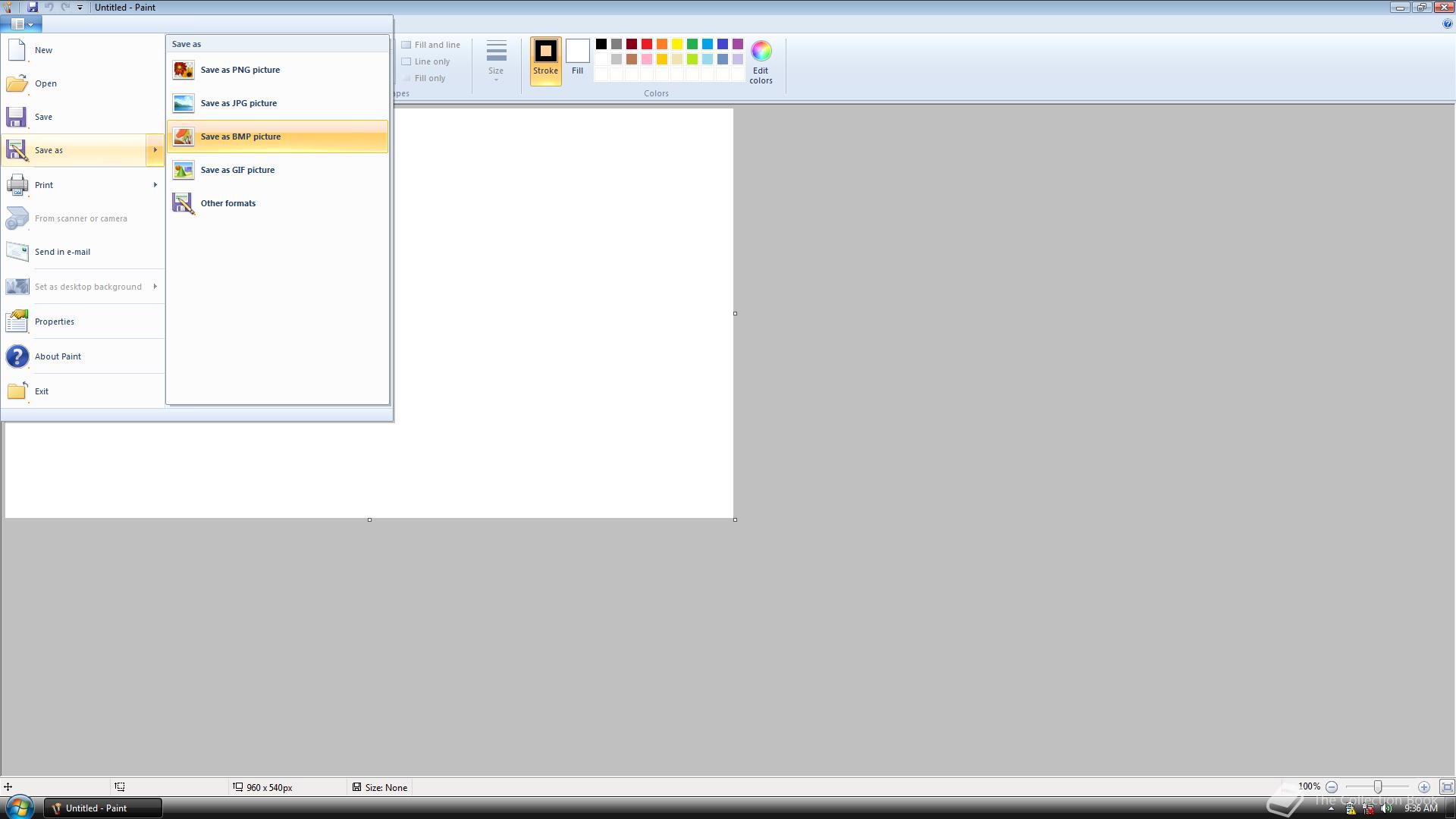Screen dimensions: 1456x819
Task: Click the About Paint question mark icon
Action: 17,356
